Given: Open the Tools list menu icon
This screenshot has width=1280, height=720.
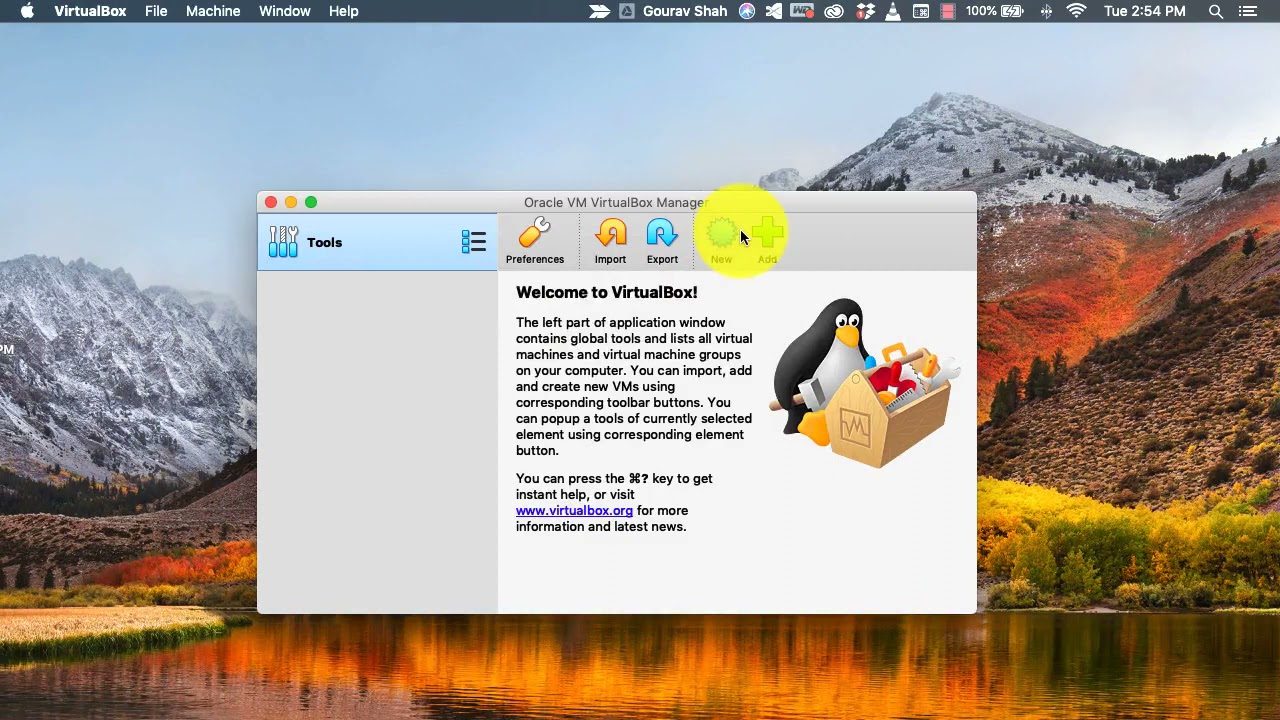Looking at the screenshot, I should (473, 242).
